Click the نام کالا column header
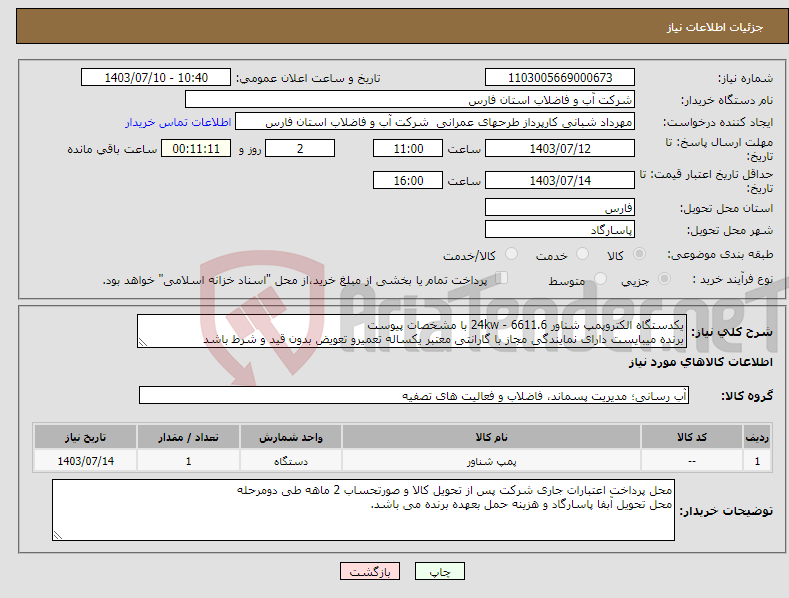Viewport: 789px width, 598px height. [x=491, y=437]
